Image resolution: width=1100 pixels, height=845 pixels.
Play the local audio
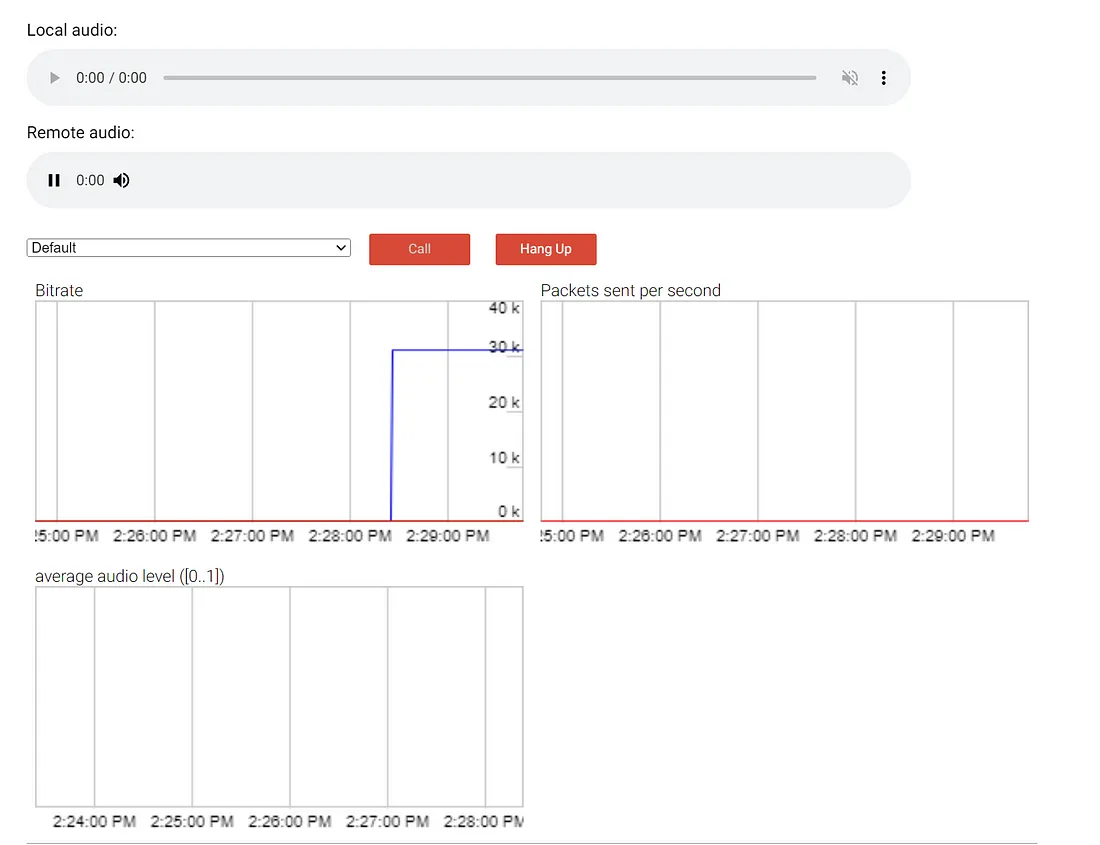pos(55,78)
